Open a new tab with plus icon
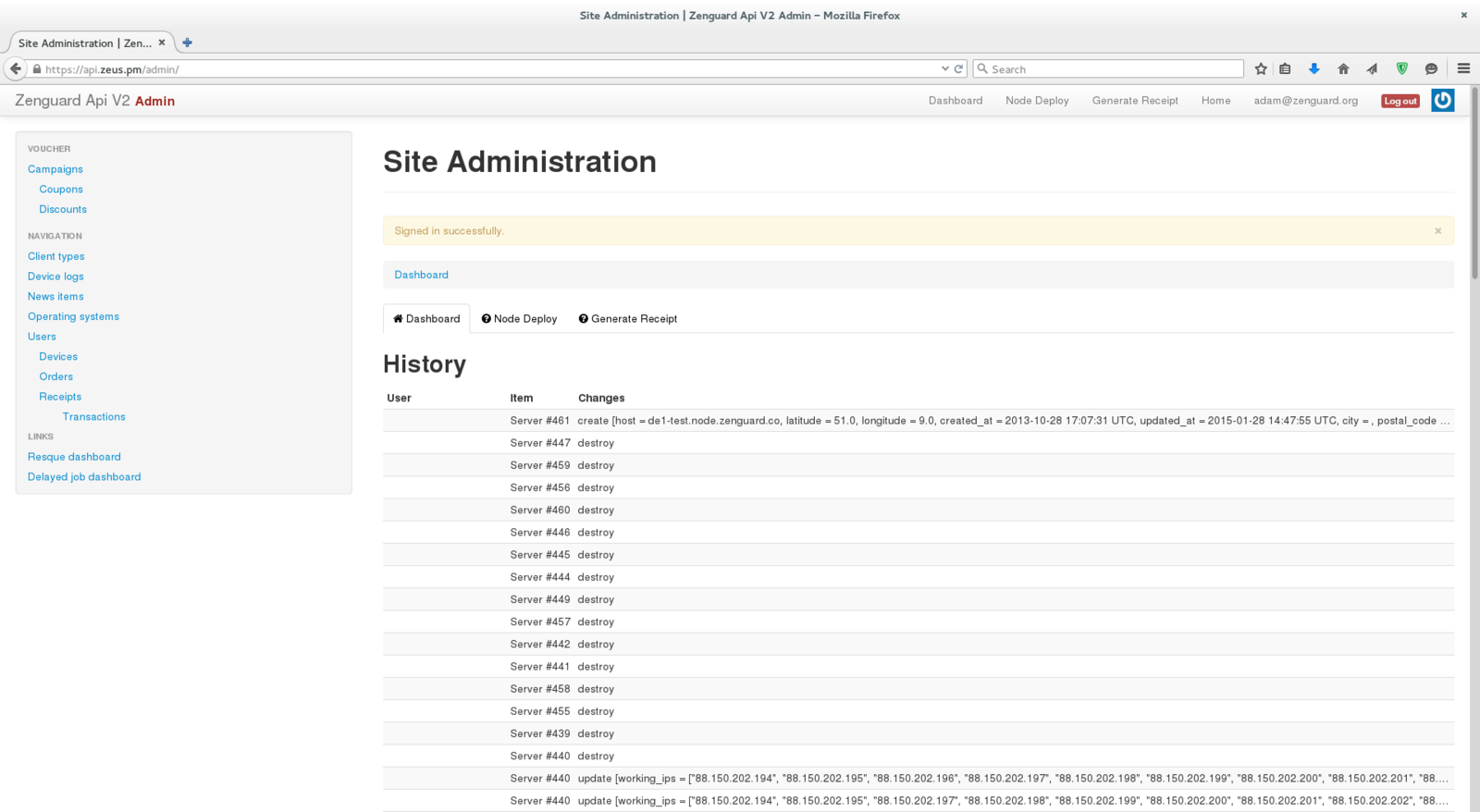The width and height of the screenshot is (1480, 812). (187, 43)
